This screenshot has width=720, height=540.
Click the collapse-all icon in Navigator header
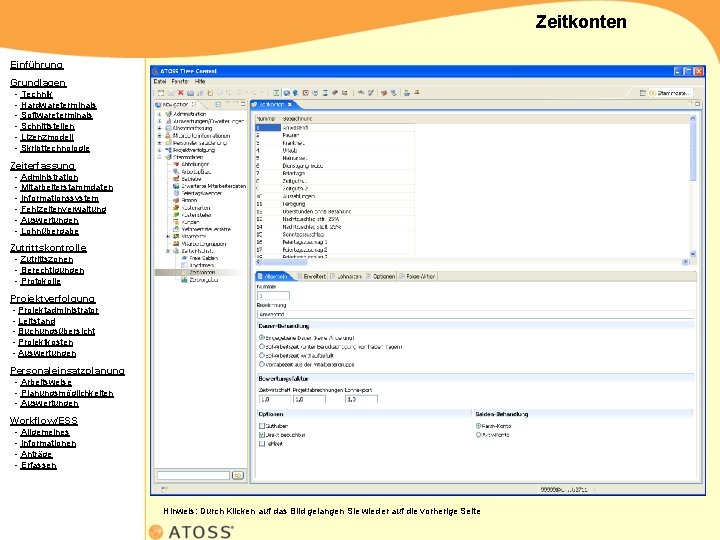218,105
